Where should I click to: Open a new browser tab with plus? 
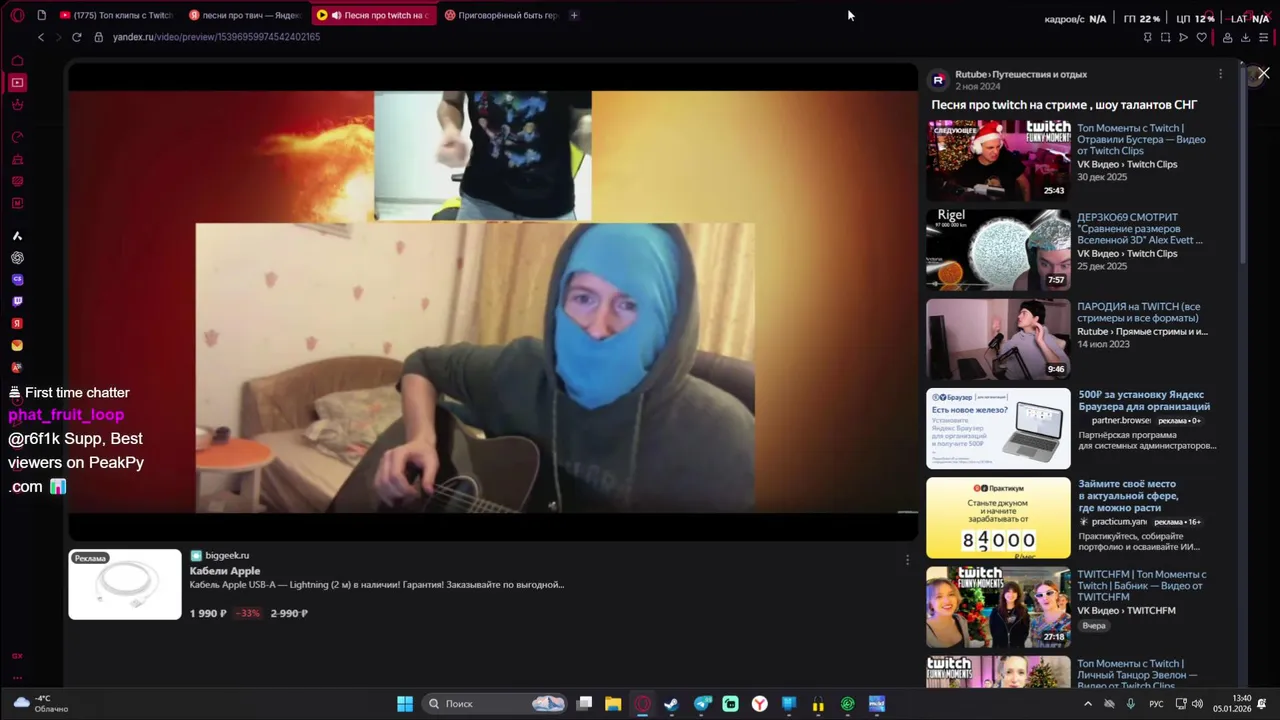click(574, 15)
